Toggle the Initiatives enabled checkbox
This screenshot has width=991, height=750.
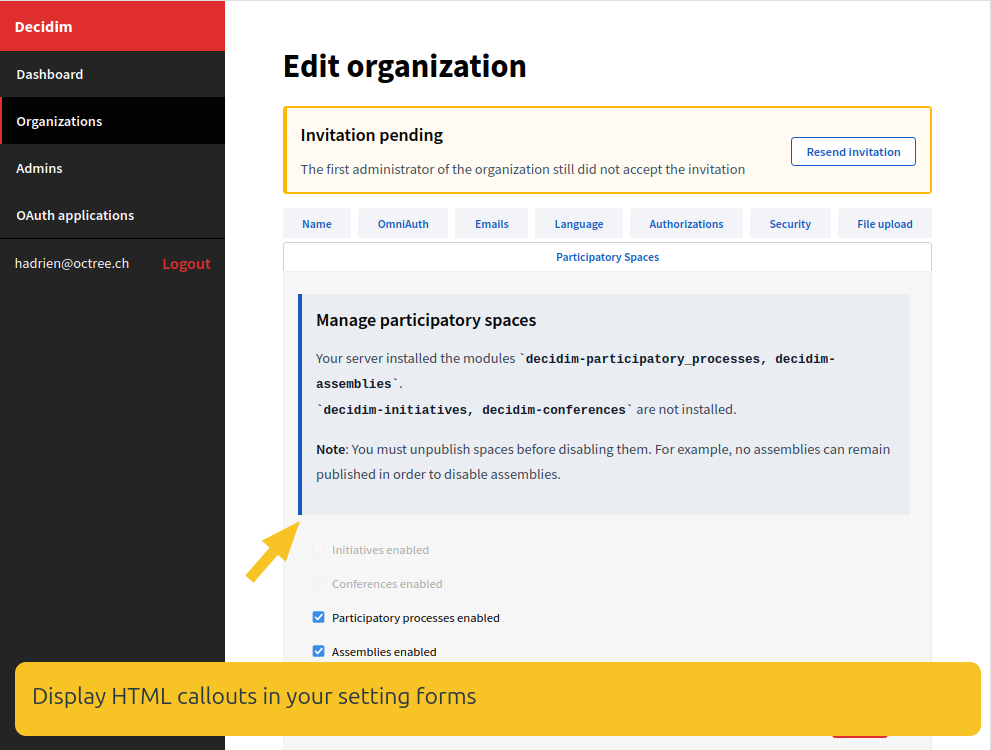(319, 549)
